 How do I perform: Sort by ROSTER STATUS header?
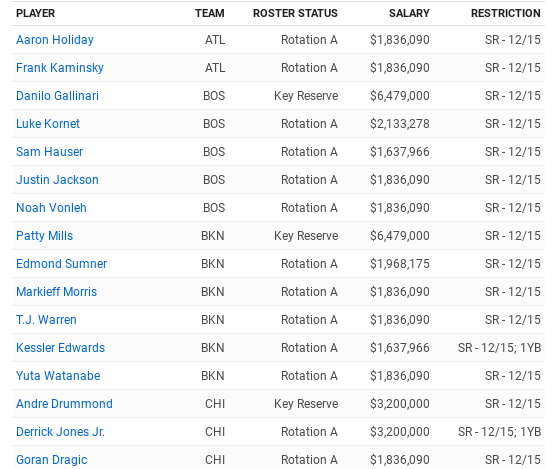(x=295, y=13)
